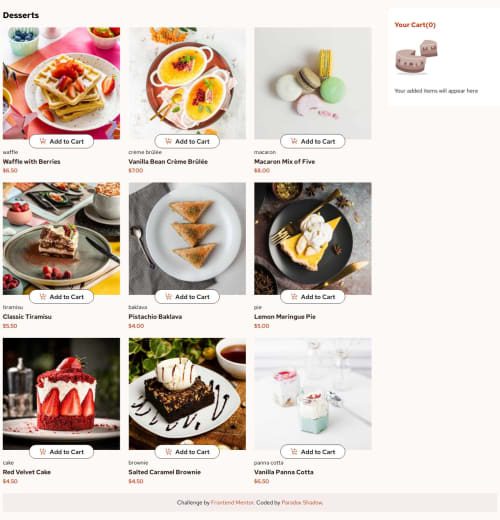Screen dimensions: 500x520
Task: Click the Vanilla Bean Crème Brûlée photo
Action: pyautogui.click(x=187, y=83)
